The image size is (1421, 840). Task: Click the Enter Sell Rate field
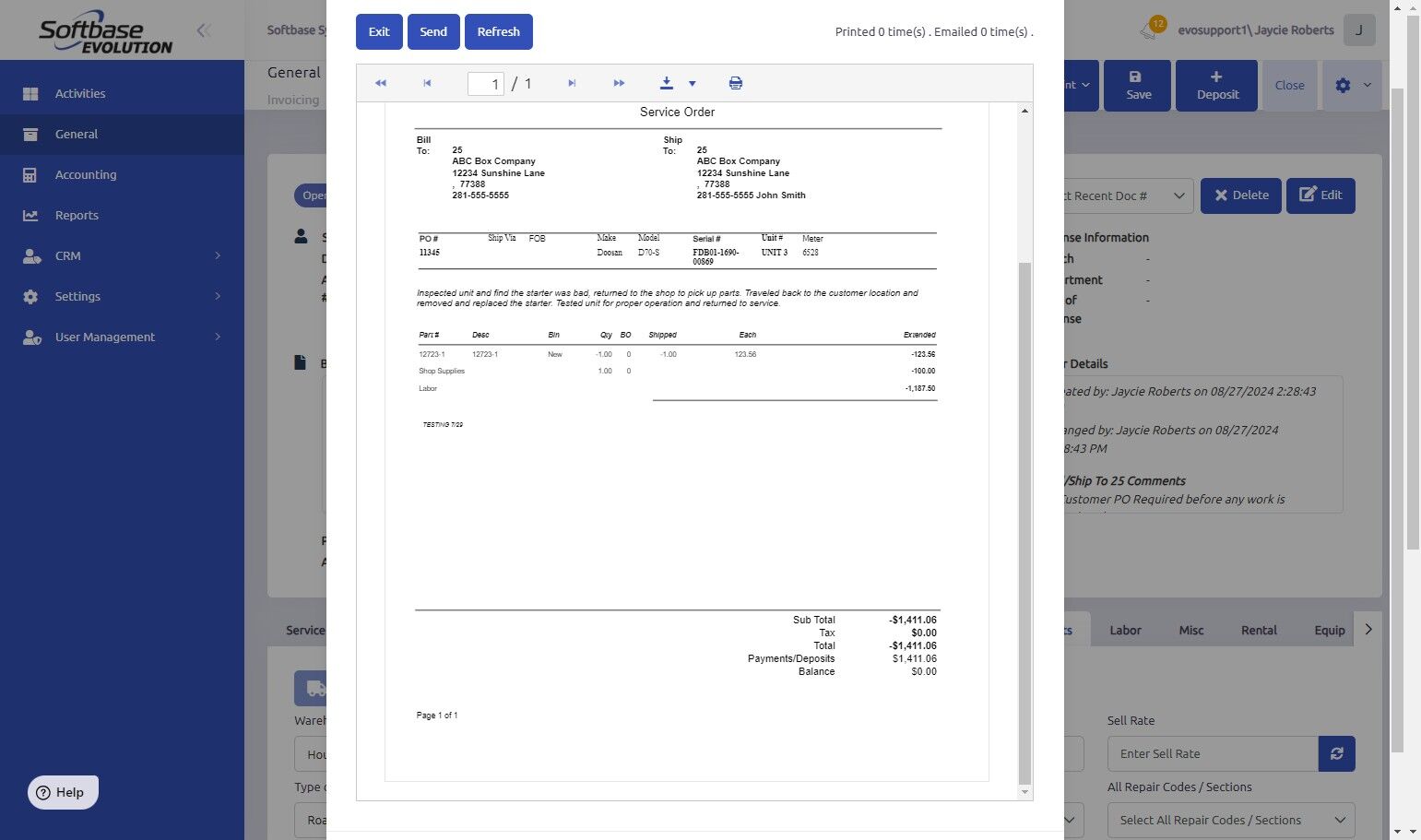coord(1213,754)
